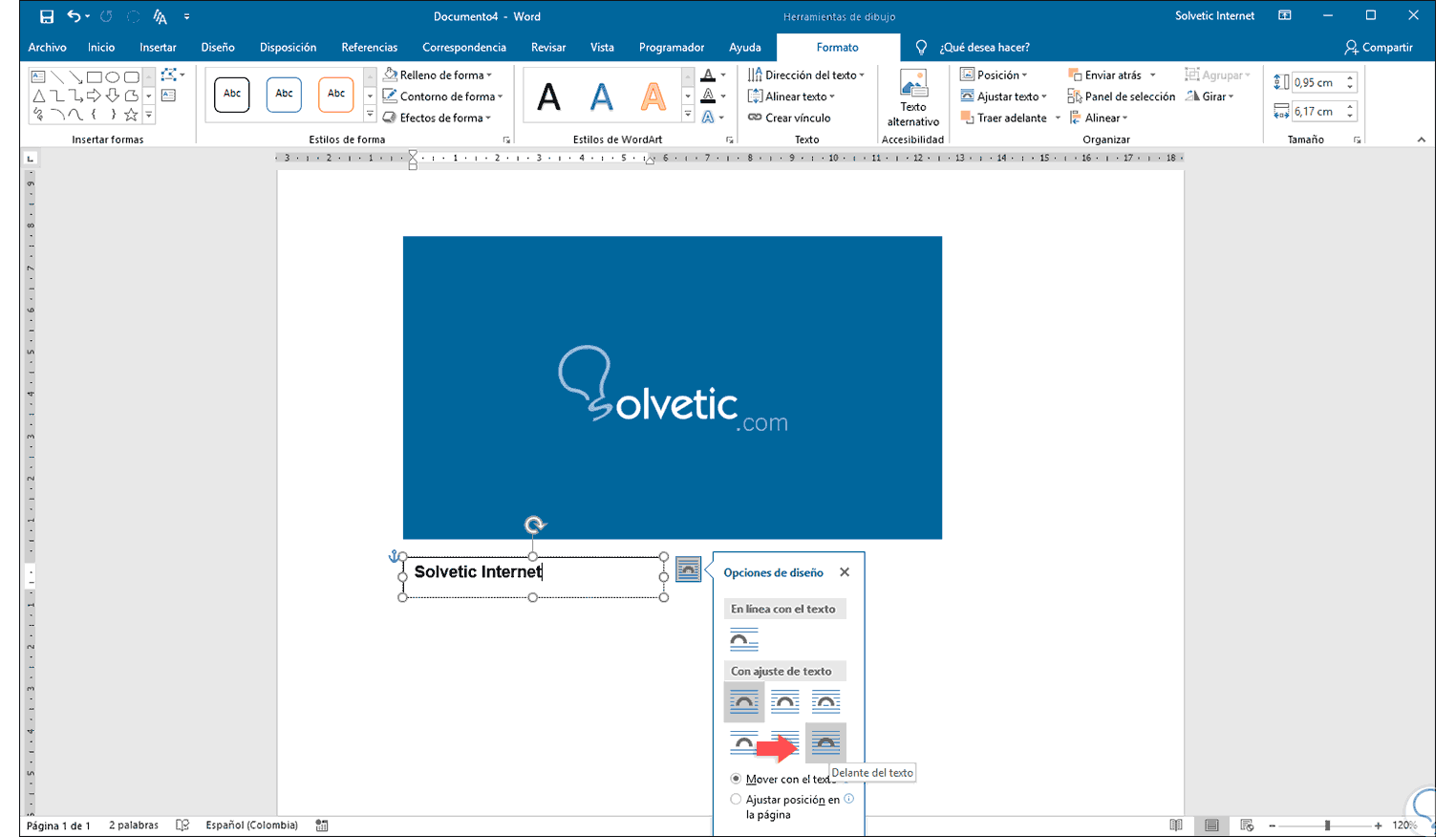Screen dimensions: 1456x837
Task: Switch to the Insertar tab
Action: (x=158, y=47)
